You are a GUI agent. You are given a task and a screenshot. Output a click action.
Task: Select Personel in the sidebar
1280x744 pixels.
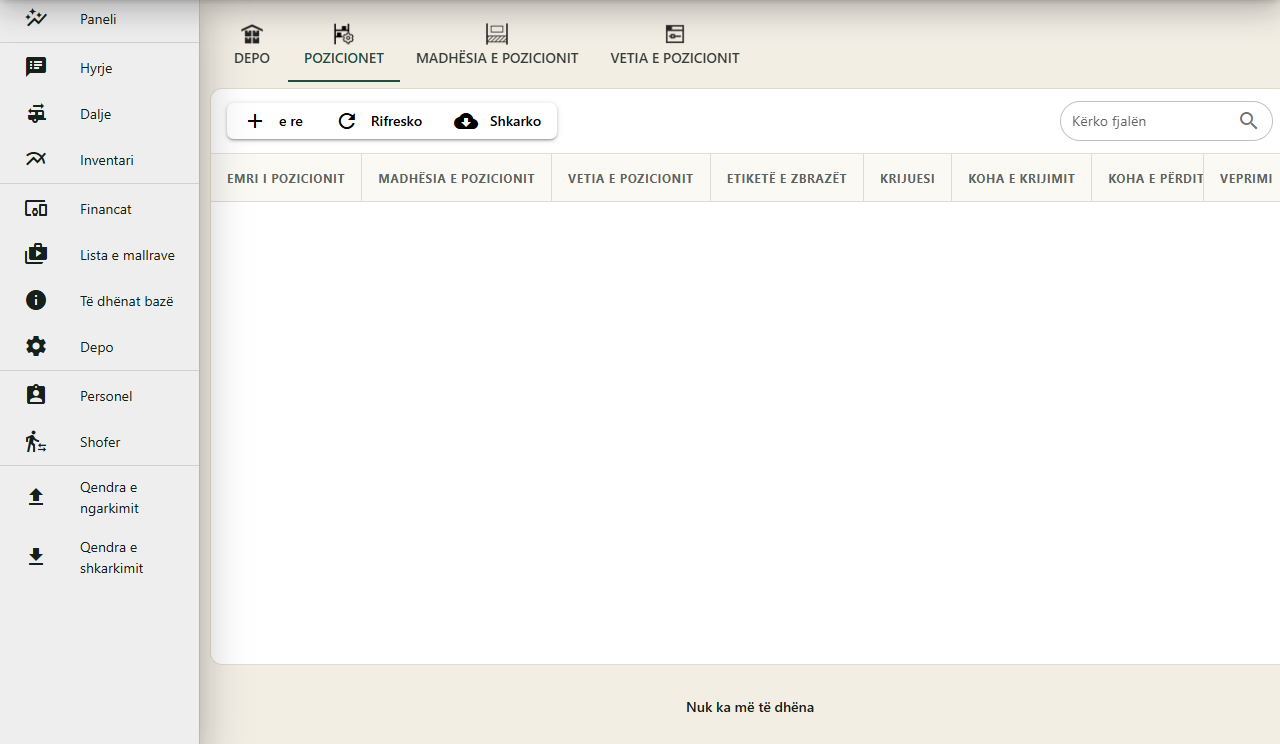click(99, 396)
